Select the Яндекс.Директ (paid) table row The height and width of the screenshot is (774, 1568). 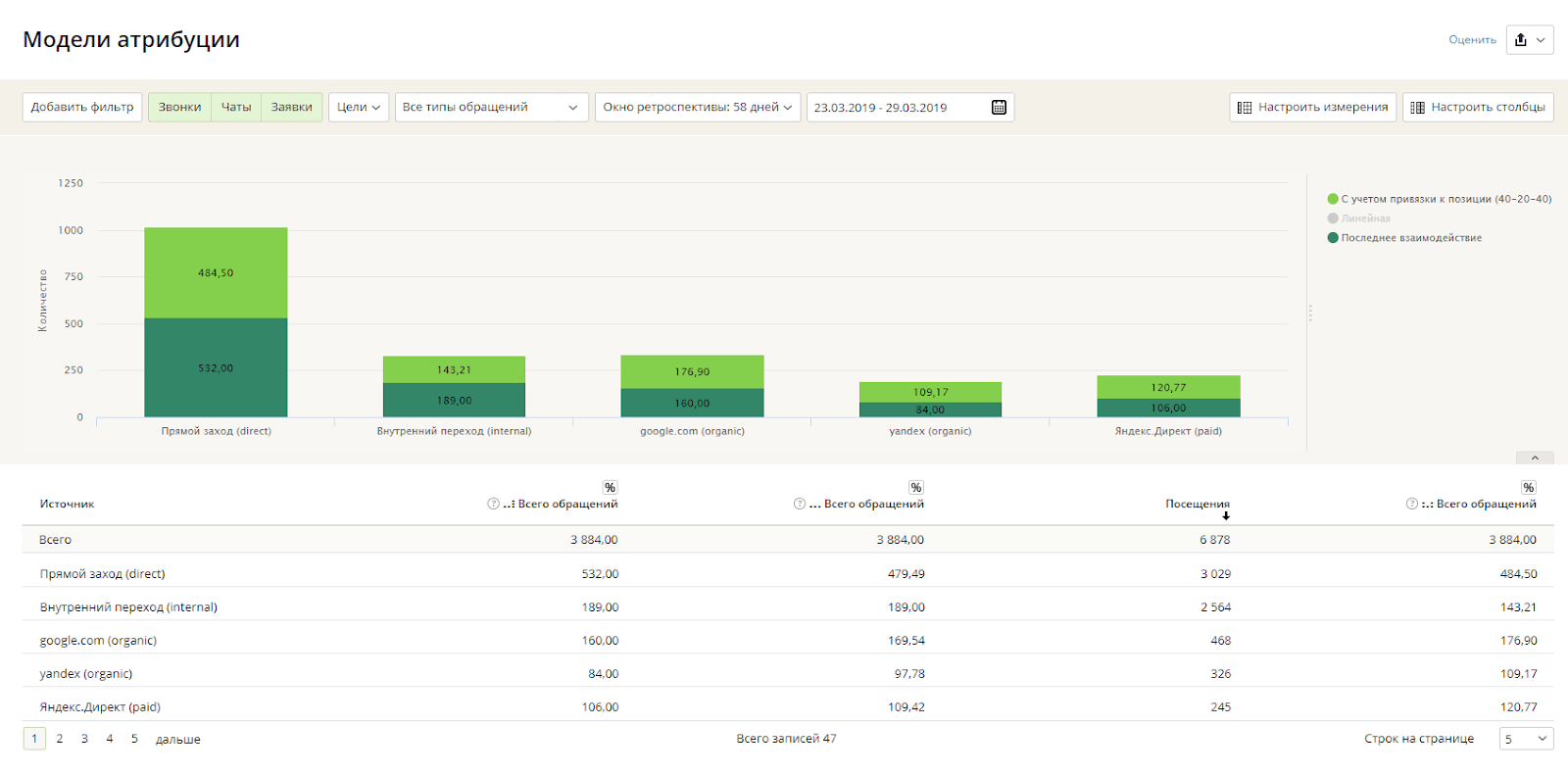coord(788,707)
